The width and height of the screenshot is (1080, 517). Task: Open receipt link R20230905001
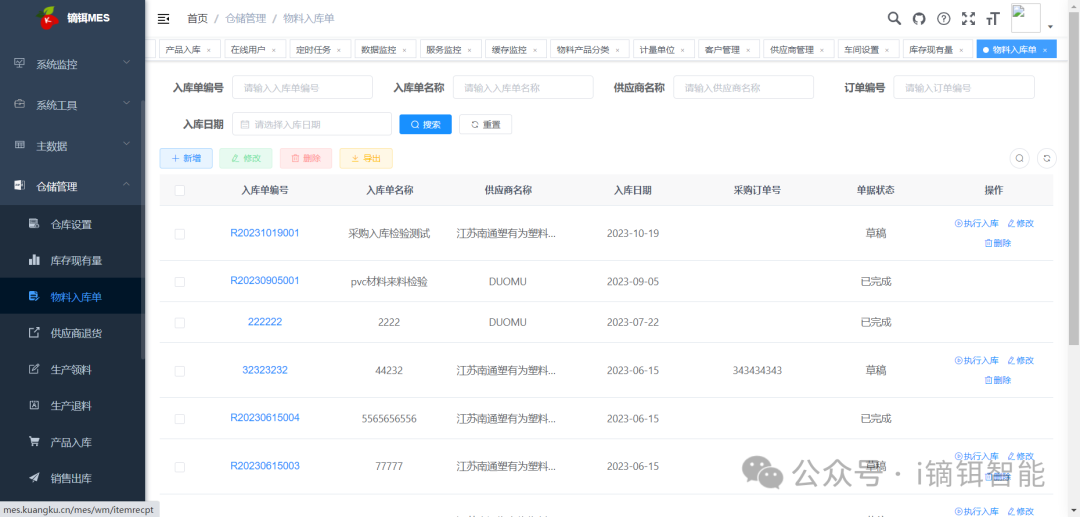click(x=264, y=281)
